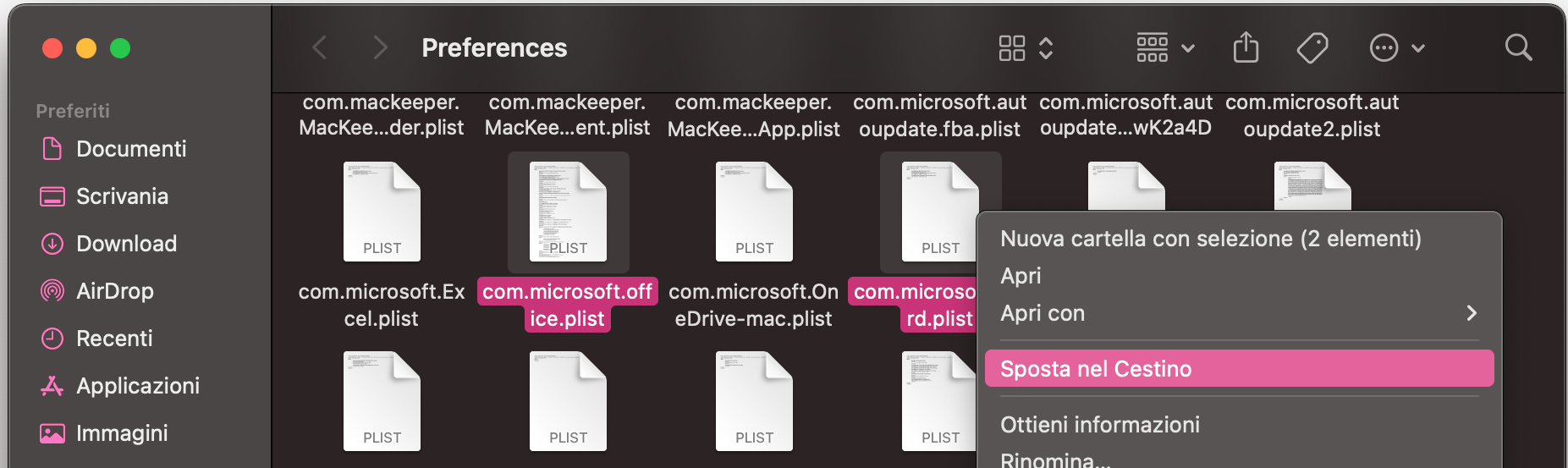The height and width of the screenshot is (468, 1568).
Task: Open the Action ellipsis menu icon
Action: (x=1384, y=47)
